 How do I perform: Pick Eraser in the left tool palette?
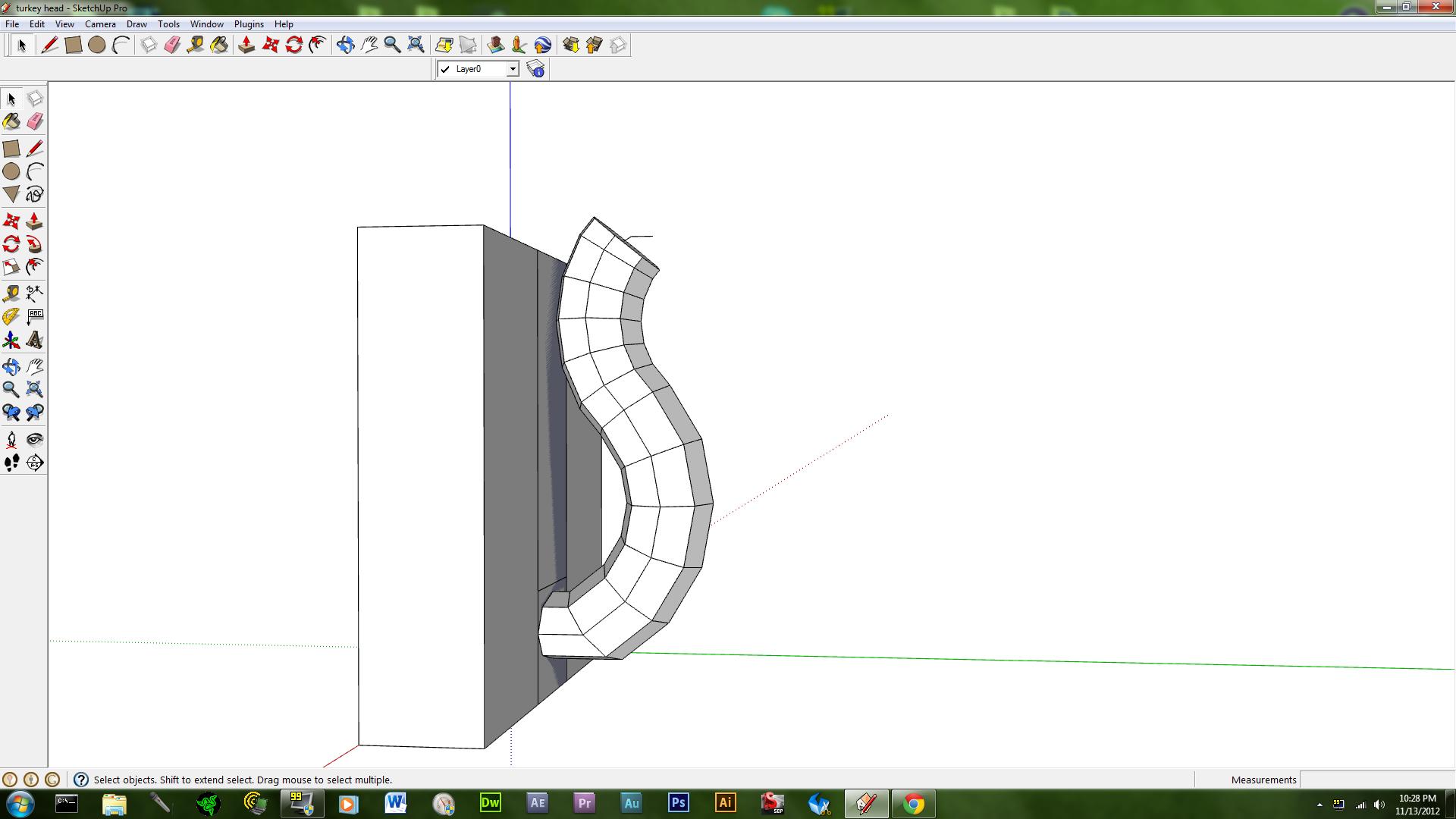click(35, 121)
